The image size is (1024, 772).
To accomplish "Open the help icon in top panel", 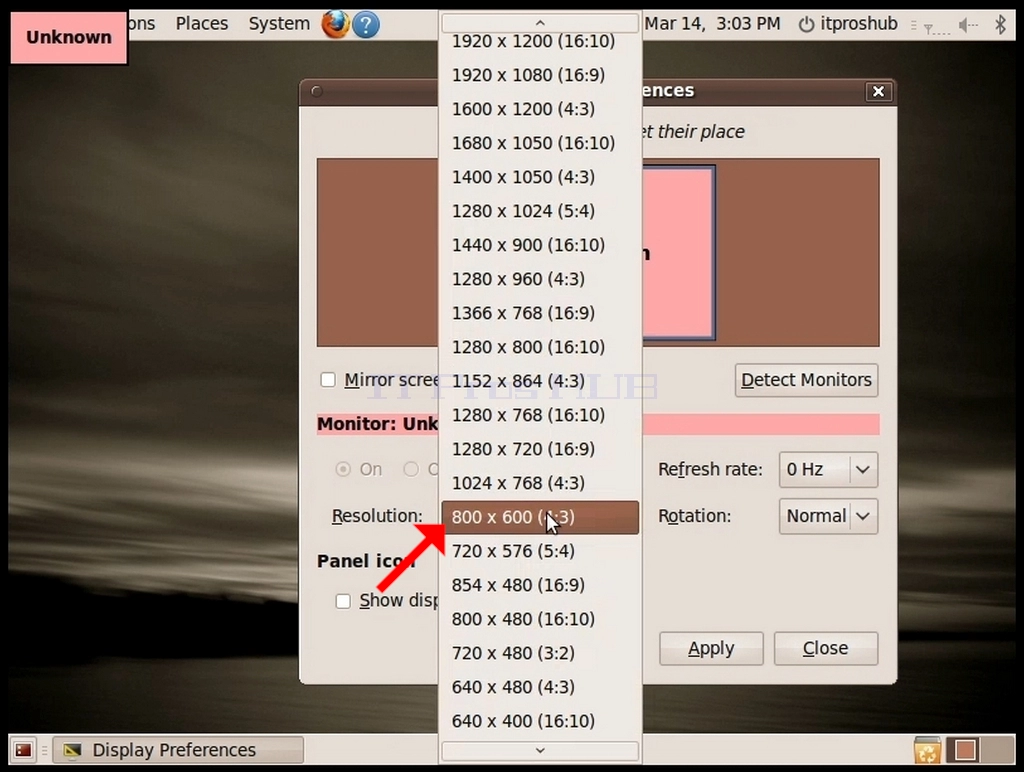I will point(366,25).
